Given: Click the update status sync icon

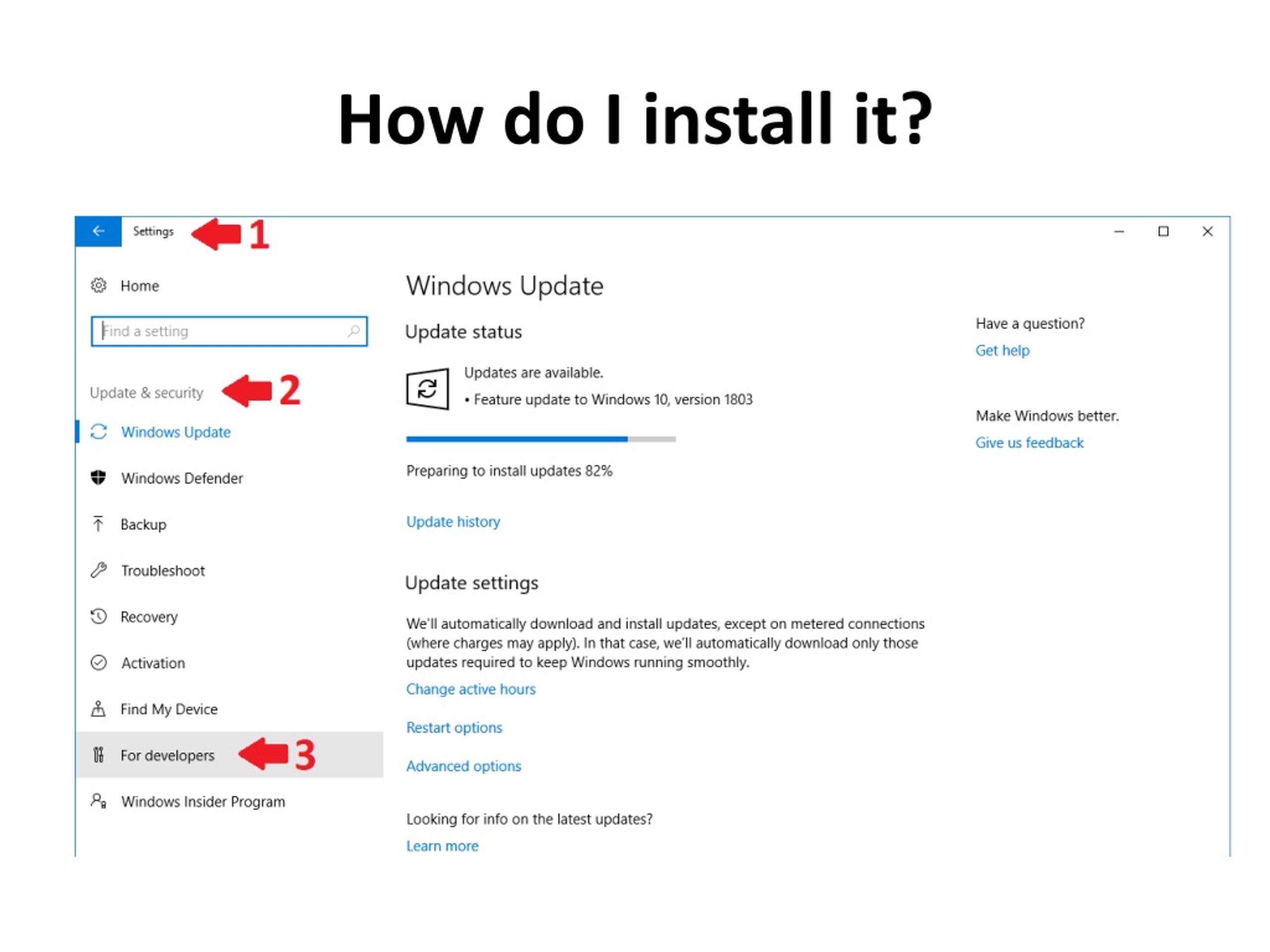Looking at the screenshot, I should click(x=427, y=389).
